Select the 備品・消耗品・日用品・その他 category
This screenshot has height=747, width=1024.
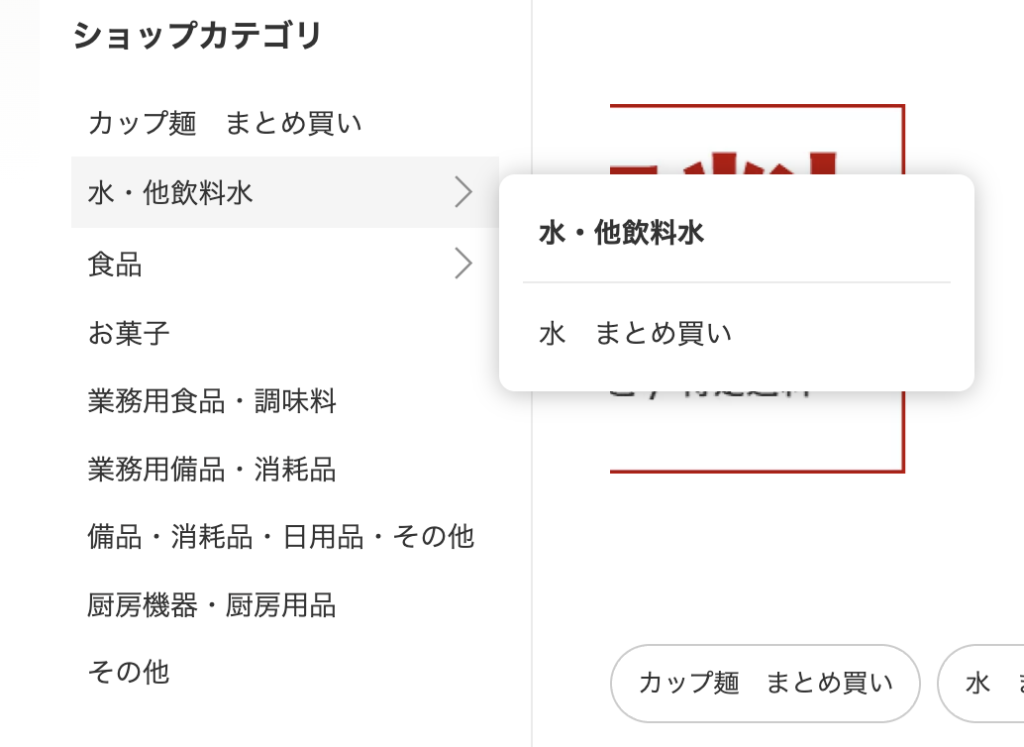pyautogui.click(x=282, y=537)
